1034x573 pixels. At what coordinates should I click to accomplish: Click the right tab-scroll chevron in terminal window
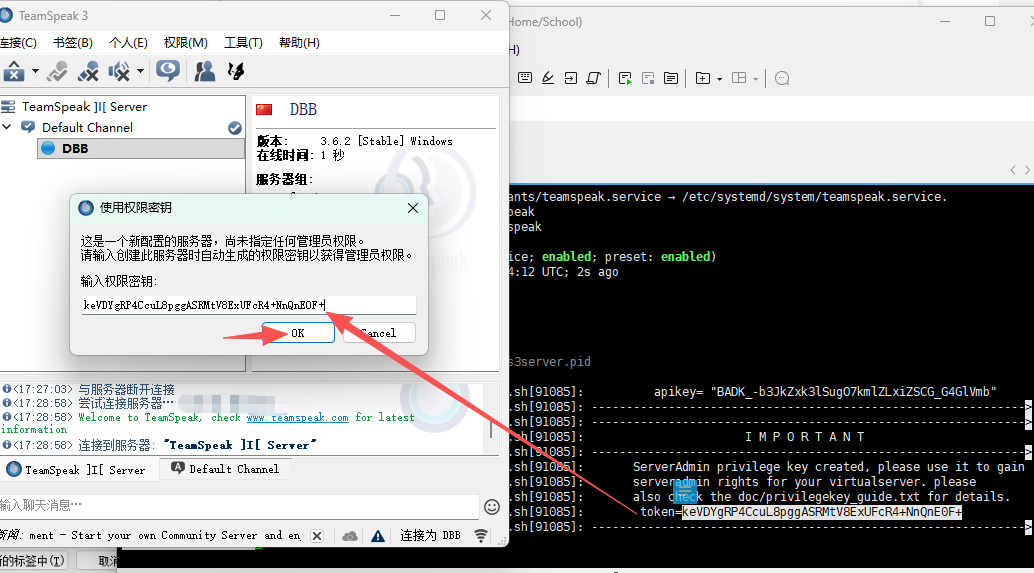(x=1027, y=170)
